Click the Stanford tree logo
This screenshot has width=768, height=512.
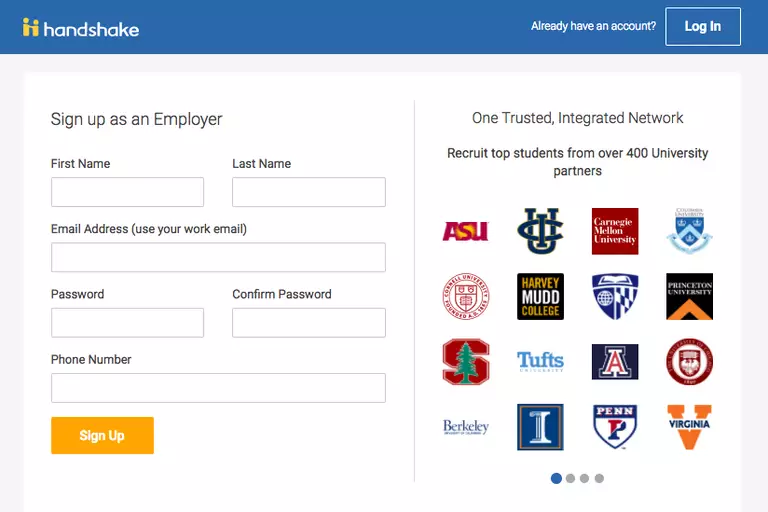(x=465, y=362)
